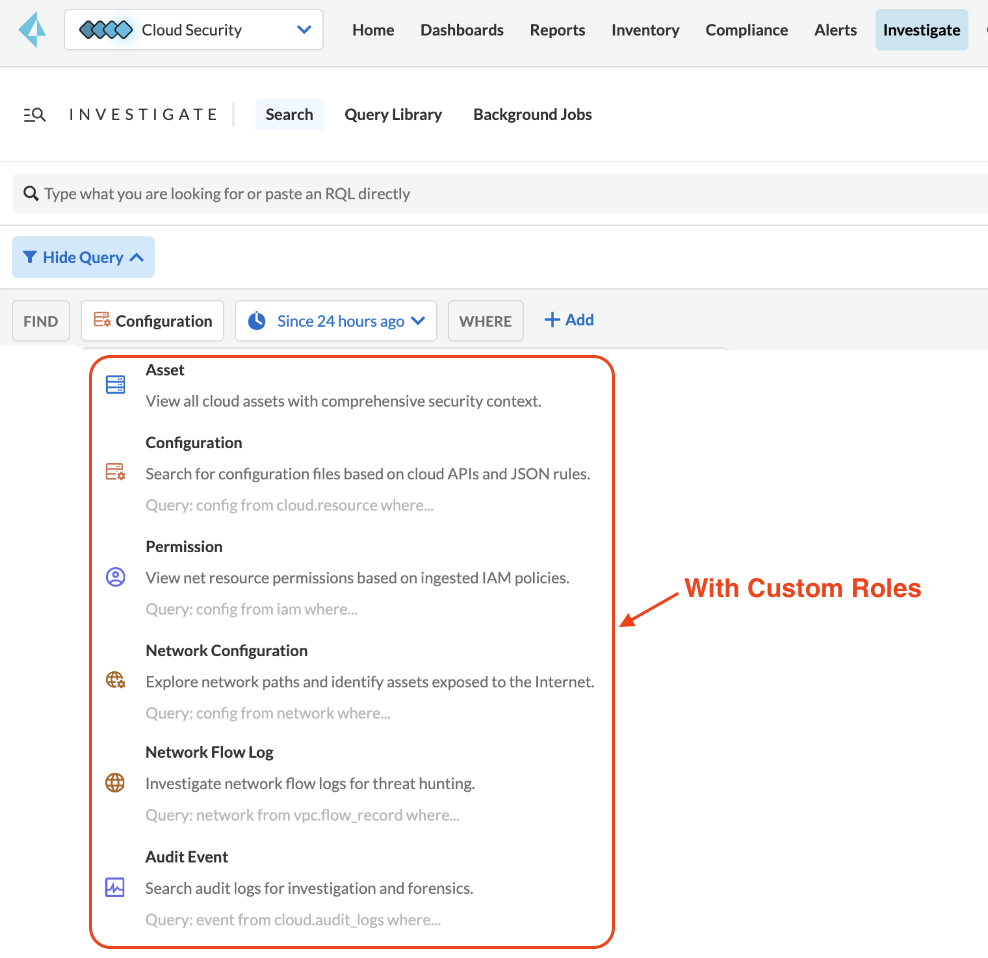The width and height of the screenshot is (988, 958).
Task: Open the Dashboards menu
Action: (462, 30)
